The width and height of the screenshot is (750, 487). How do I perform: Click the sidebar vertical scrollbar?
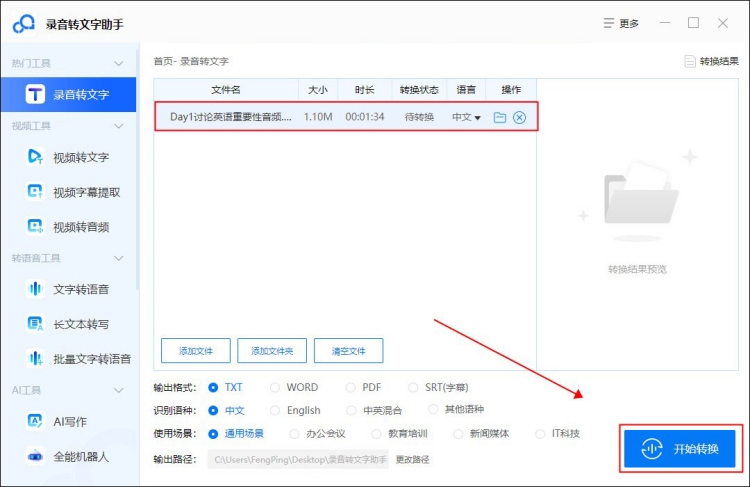138,170
